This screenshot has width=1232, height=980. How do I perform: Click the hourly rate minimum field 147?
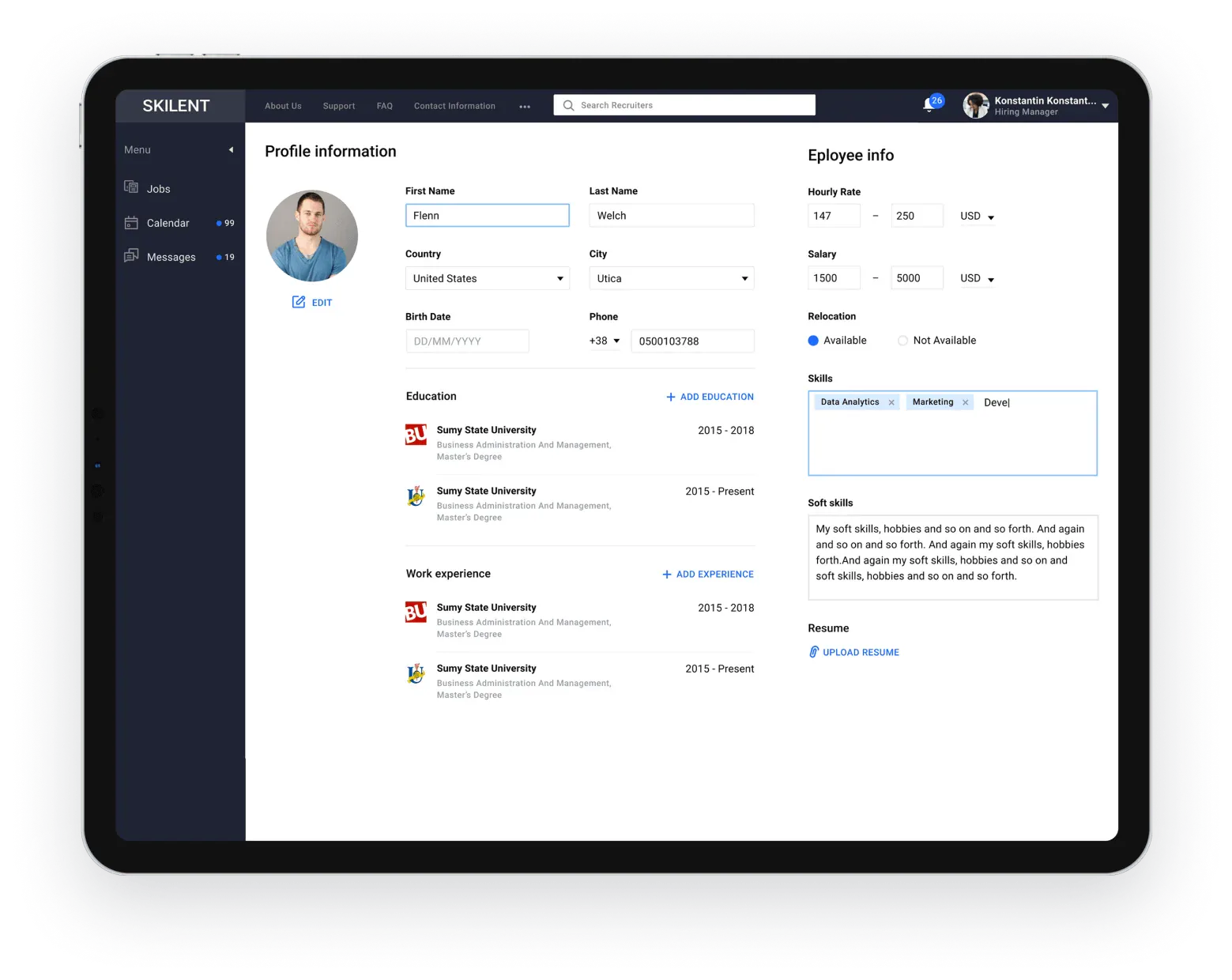click(834, 216)
